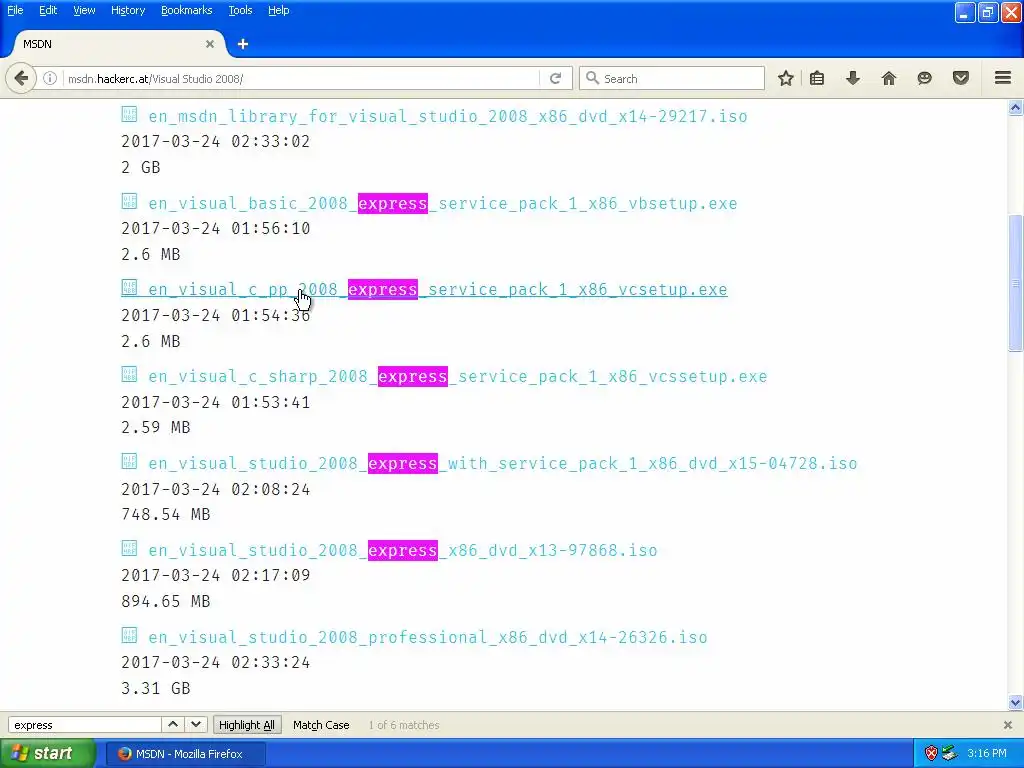Find next match arrow in find bar
The width and height of the screenshot is (1024, 768).
pyautogui.click(x=196, y=724)
